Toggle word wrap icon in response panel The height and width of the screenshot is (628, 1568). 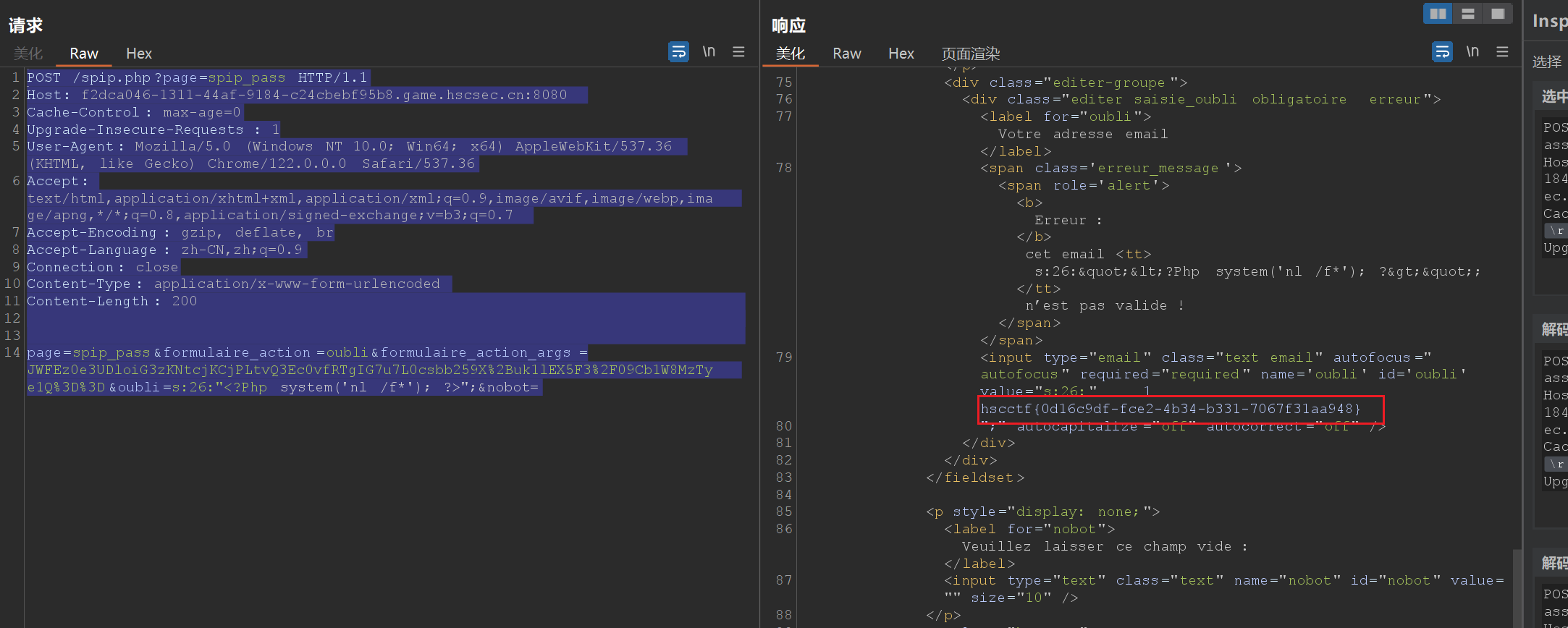1442,52
